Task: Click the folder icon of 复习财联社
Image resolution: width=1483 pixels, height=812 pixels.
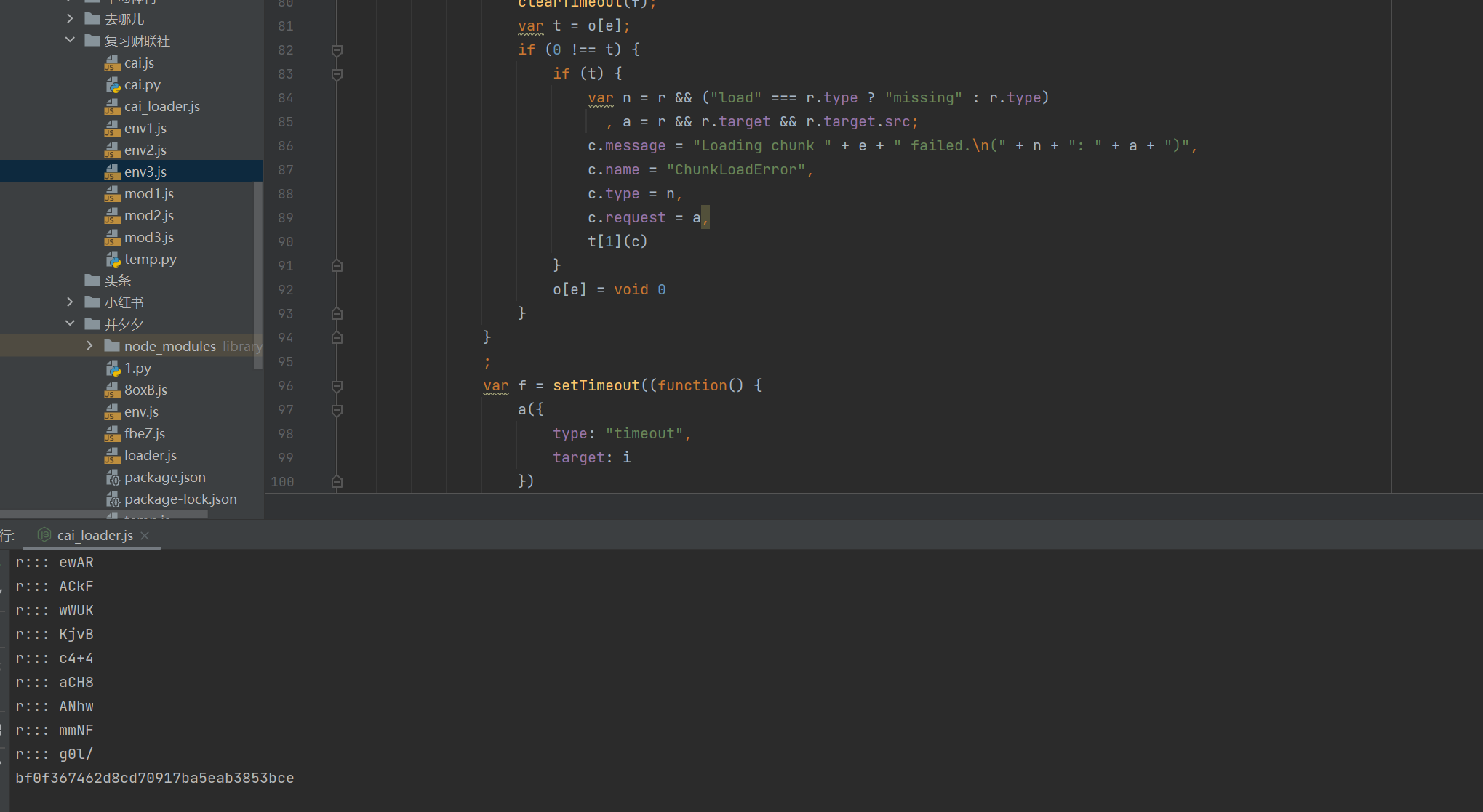Action: tap(92, 40)
